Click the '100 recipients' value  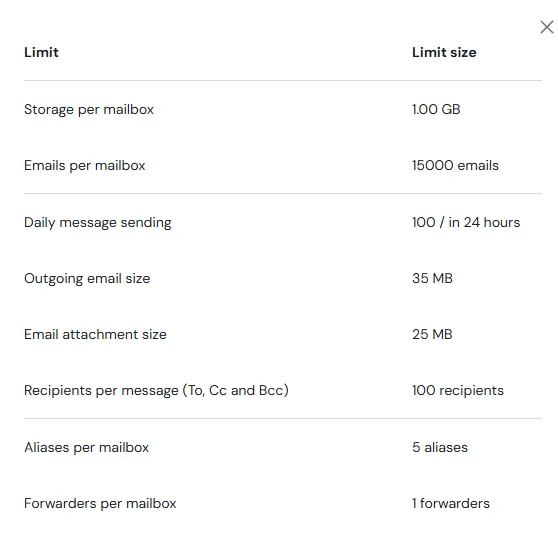458,391
